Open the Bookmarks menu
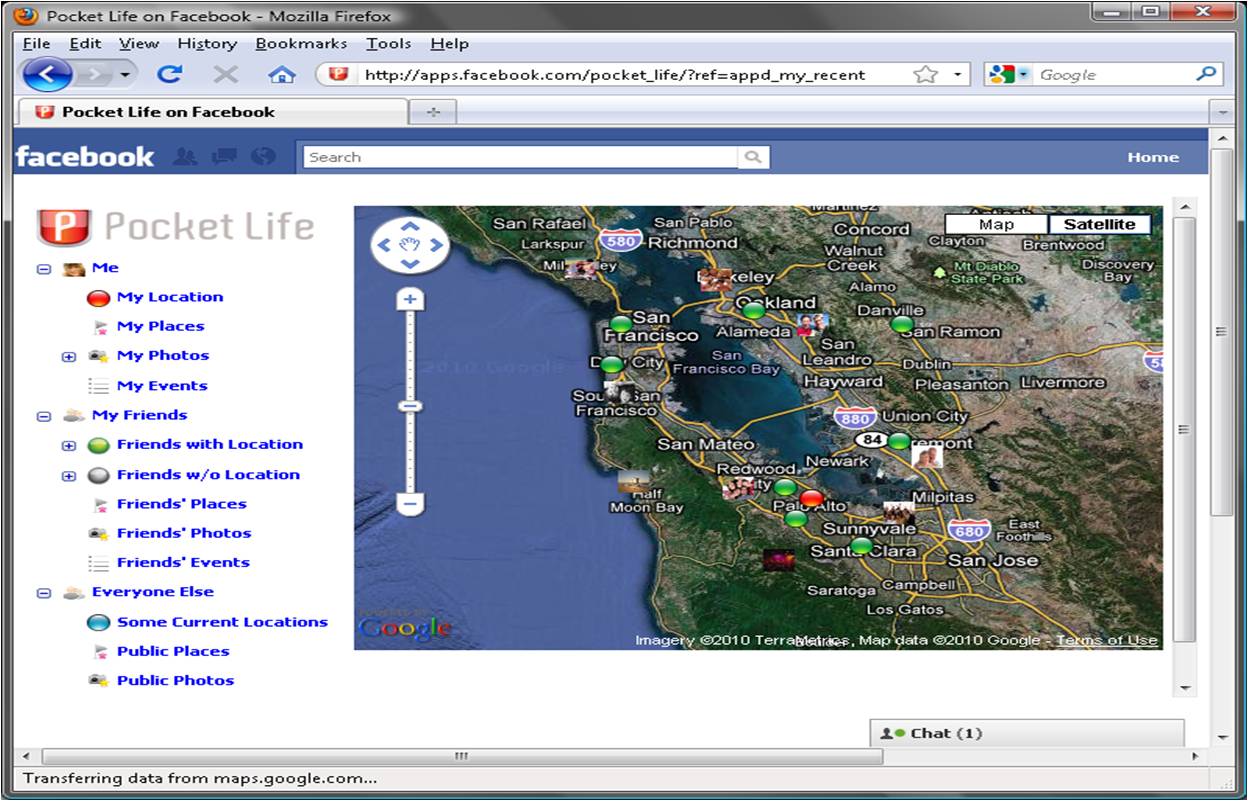 301,44
